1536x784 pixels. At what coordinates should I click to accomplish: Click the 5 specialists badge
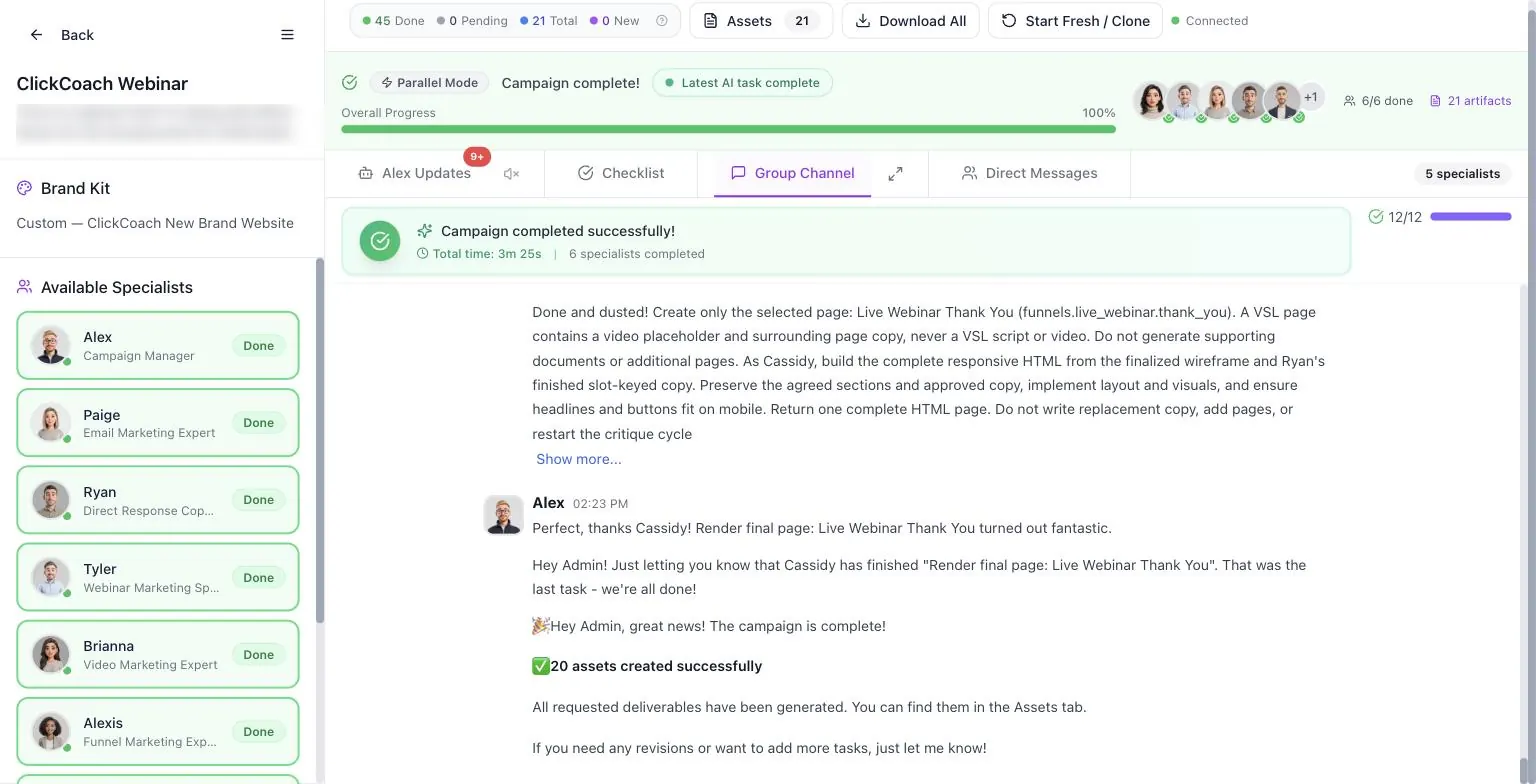tap(1462, 174)
